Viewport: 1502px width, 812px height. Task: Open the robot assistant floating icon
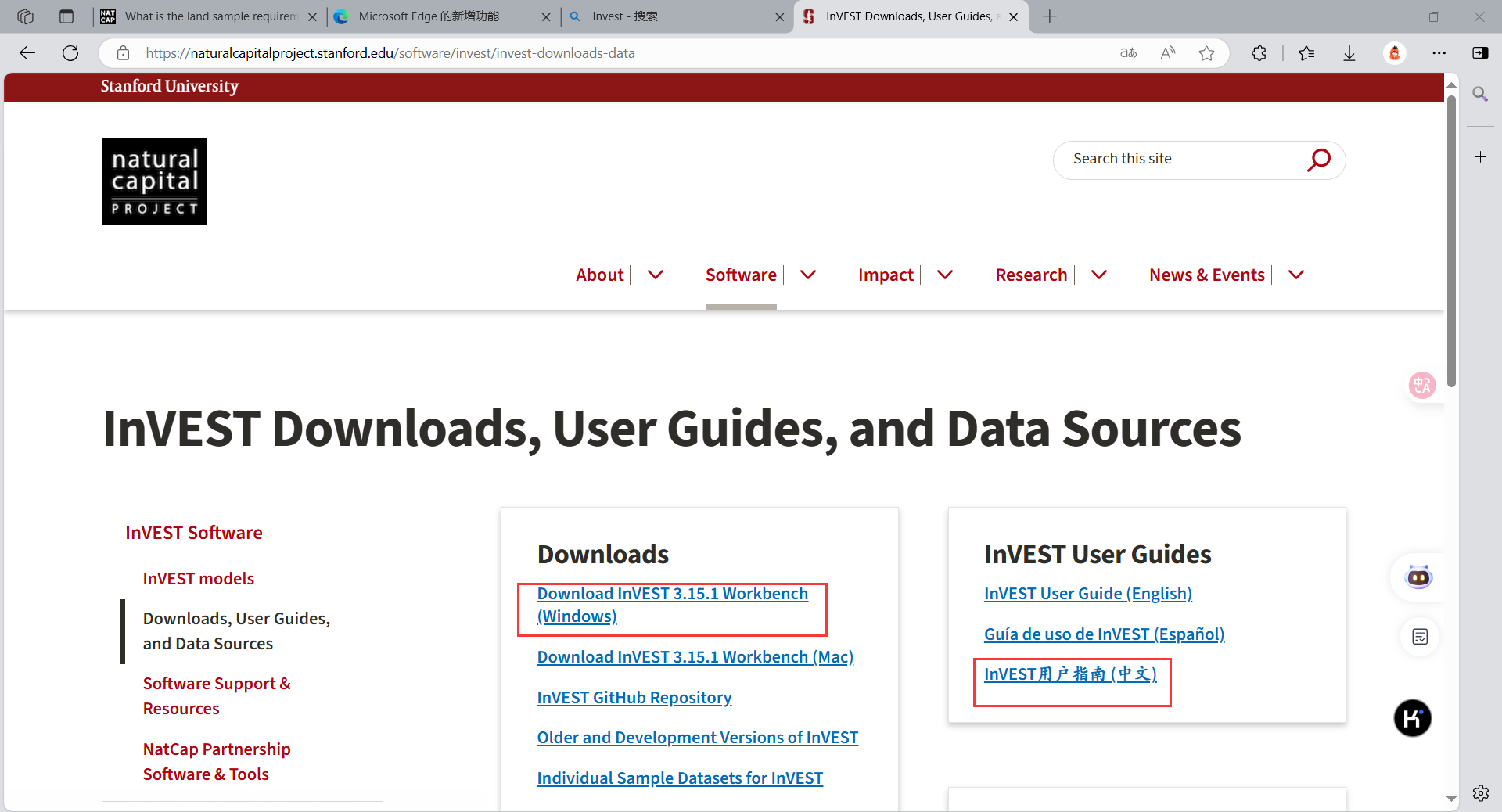1418,577
